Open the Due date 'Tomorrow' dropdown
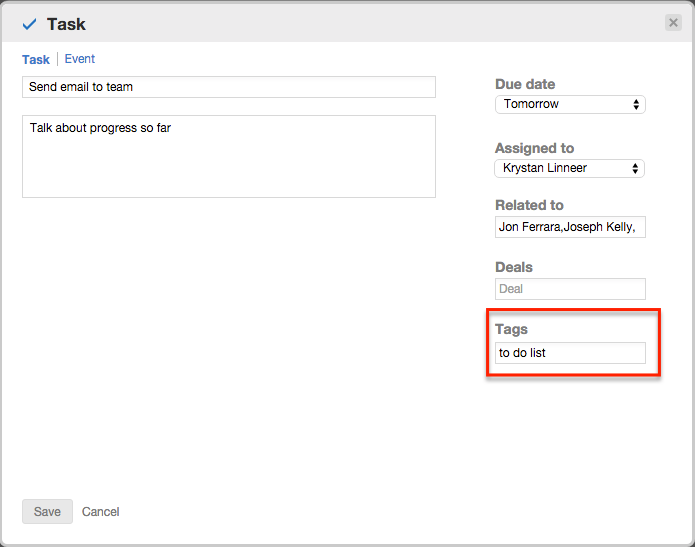 (x=570, y=104)
